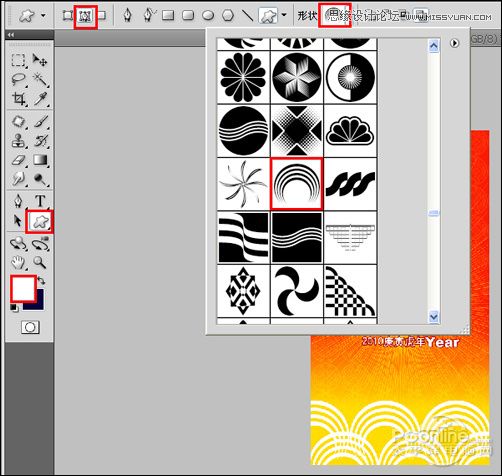Open the shape picker dropdown
This screenshot has width=502, height=476.
click(x=334, y=15)
